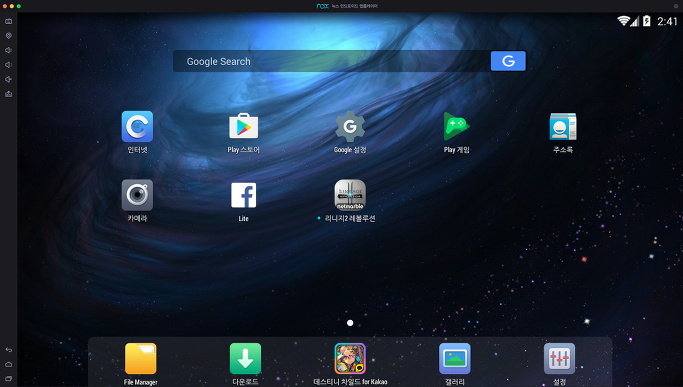
Task: Click the Wi-Fi status icon
Action: coord(623,21)
